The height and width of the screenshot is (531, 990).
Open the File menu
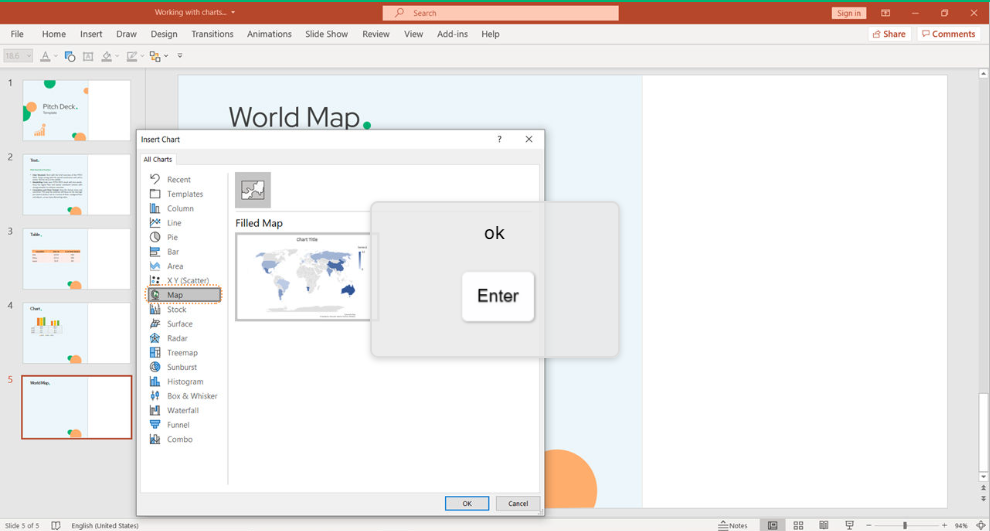click(x=17, y=34)
